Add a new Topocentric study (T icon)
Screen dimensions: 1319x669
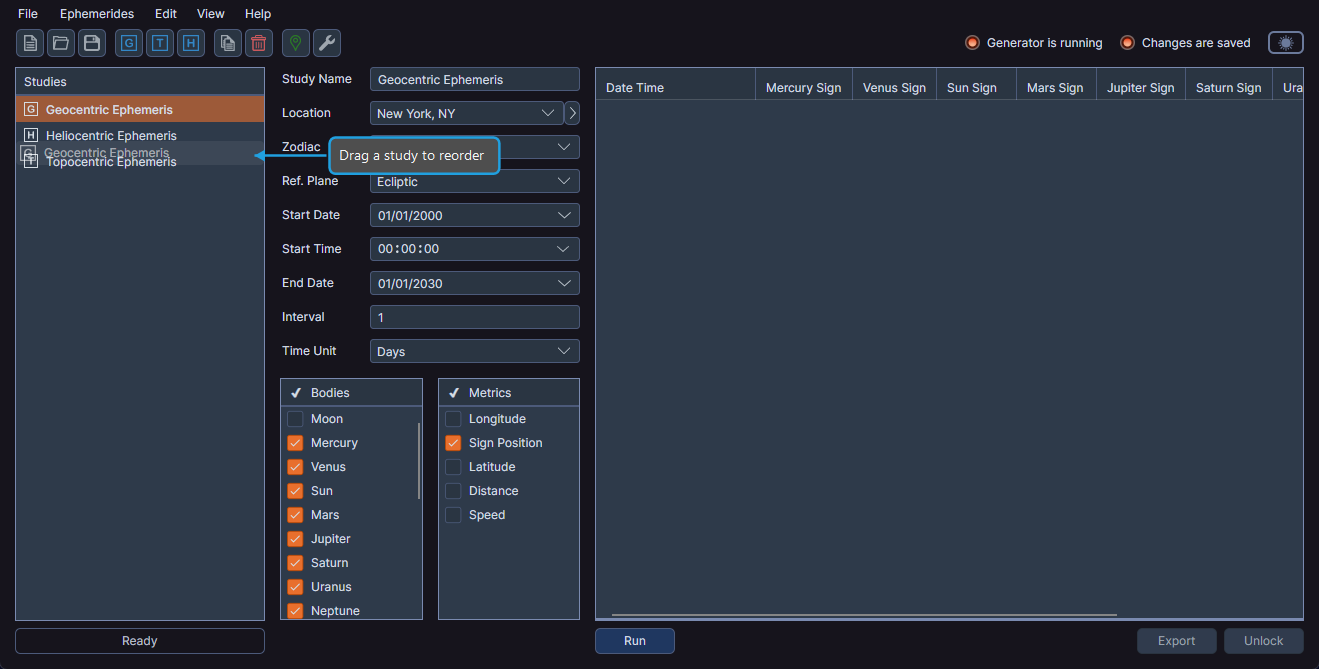pos(160,43)
